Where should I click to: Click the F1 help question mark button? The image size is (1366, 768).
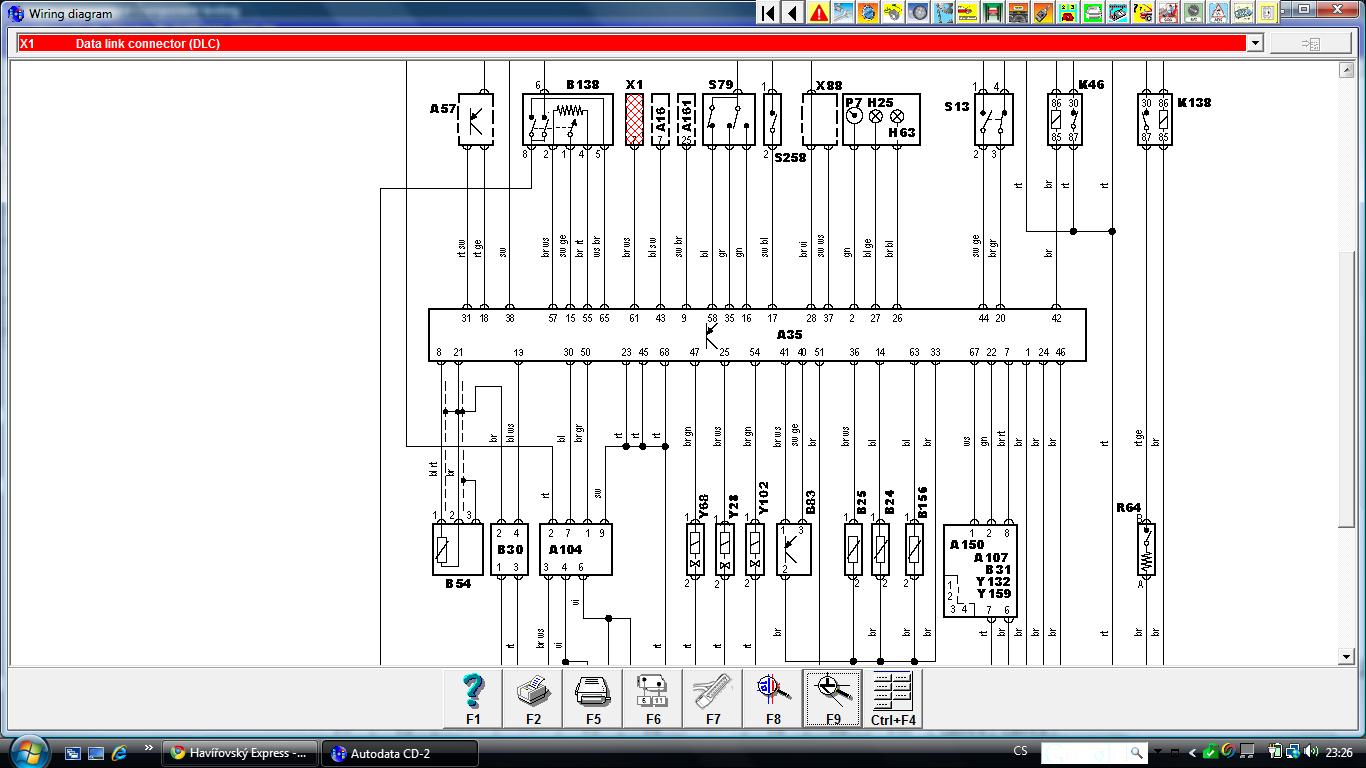click(473, 697)
